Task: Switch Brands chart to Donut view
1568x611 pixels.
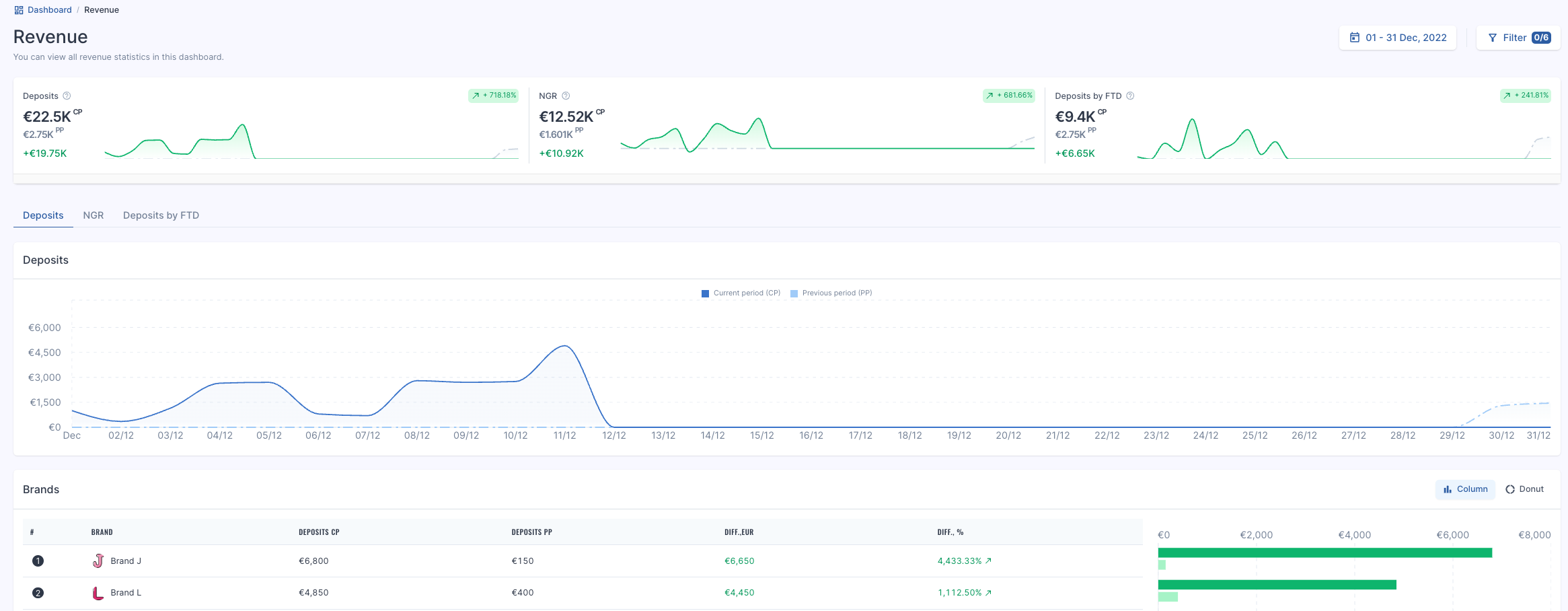Action: pyautogui.click(x=1524, y=489)
